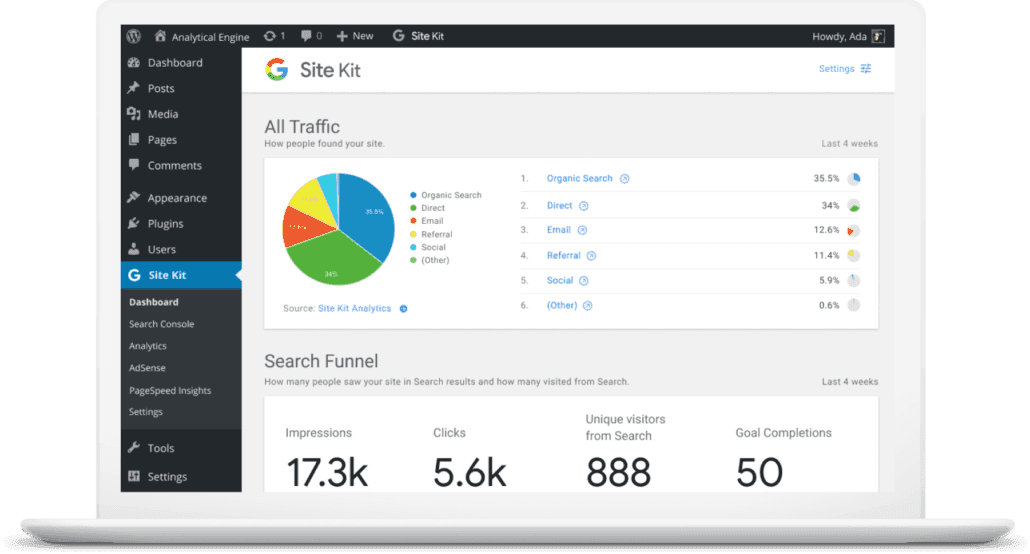The image size is (1030, 554).
Task: Open AdSense under Site Kit
Action: [x=148, y=368]
